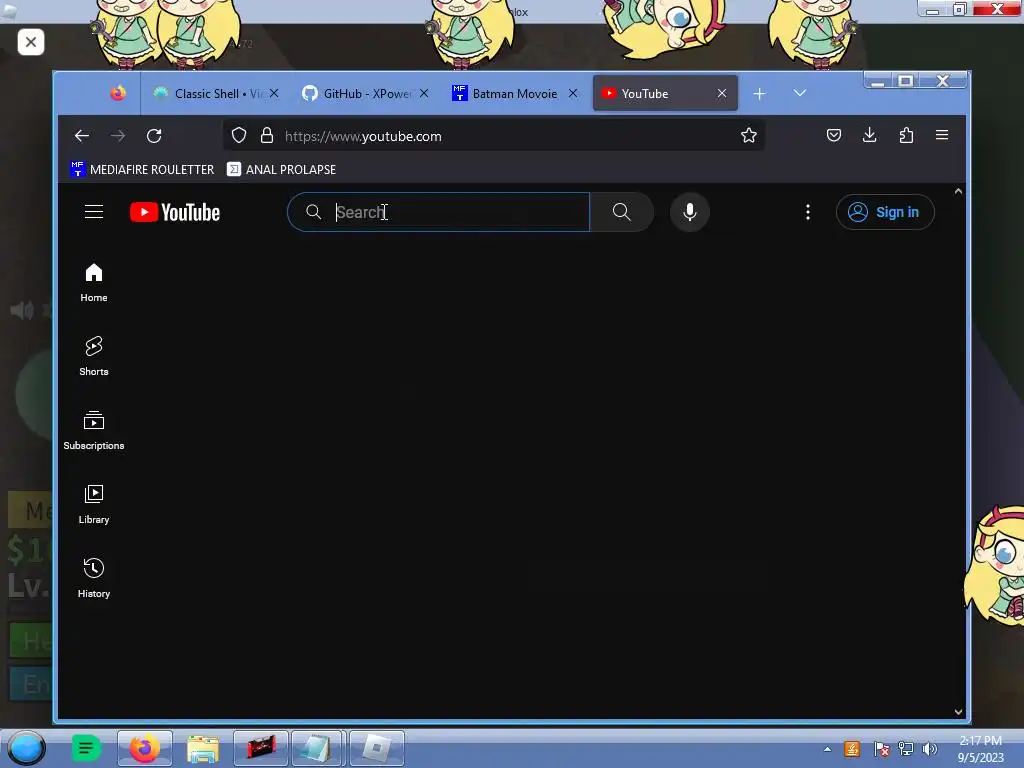Open the Windows Start orb
Screen dimensions: 1024x768
26,748
